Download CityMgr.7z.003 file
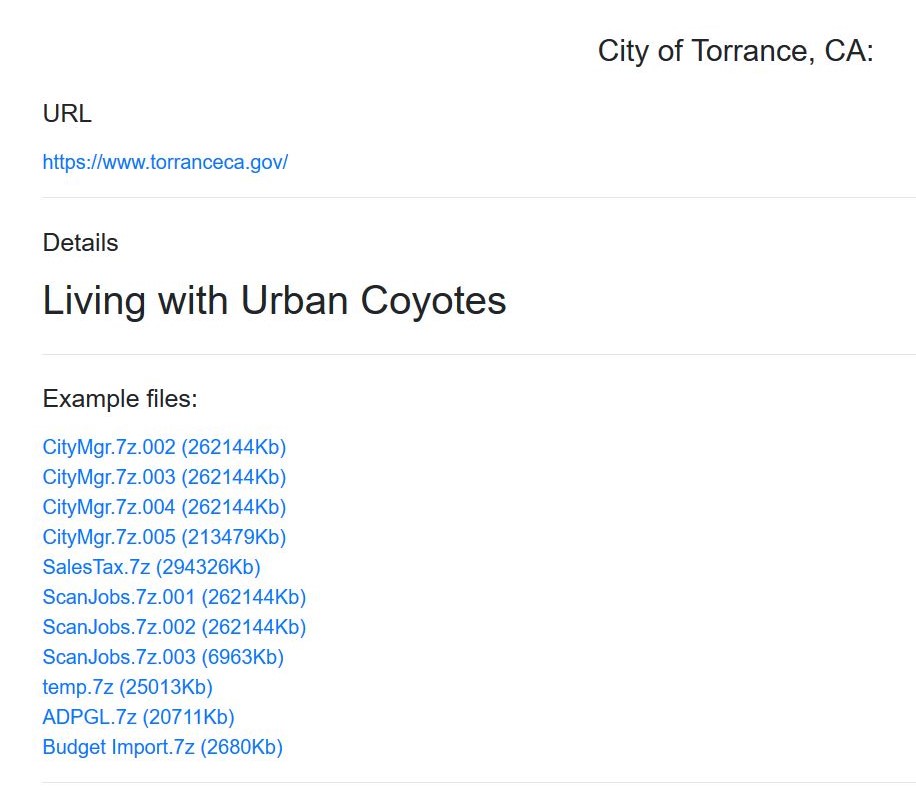 pos(164,477)
